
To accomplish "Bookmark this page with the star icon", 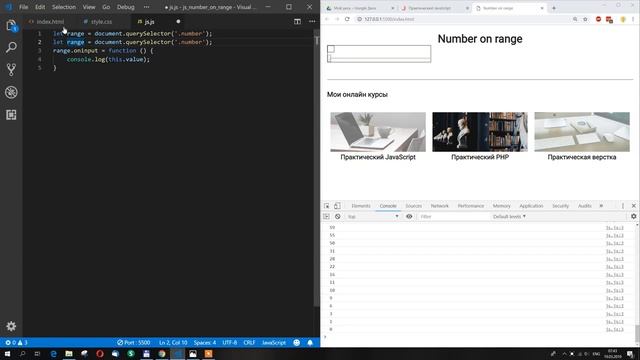I will click(585, 19).
